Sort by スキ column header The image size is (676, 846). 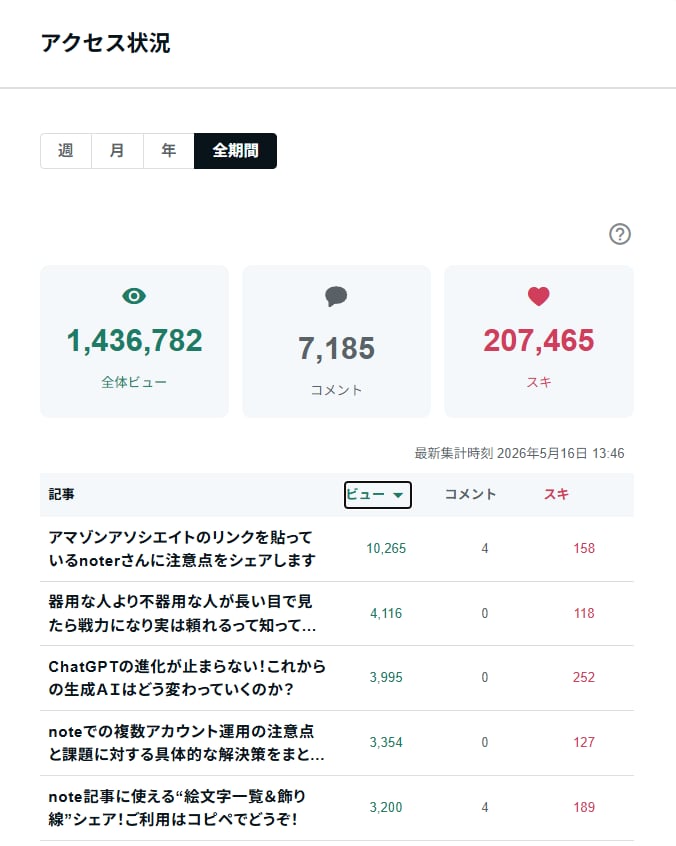pos(556,494)
